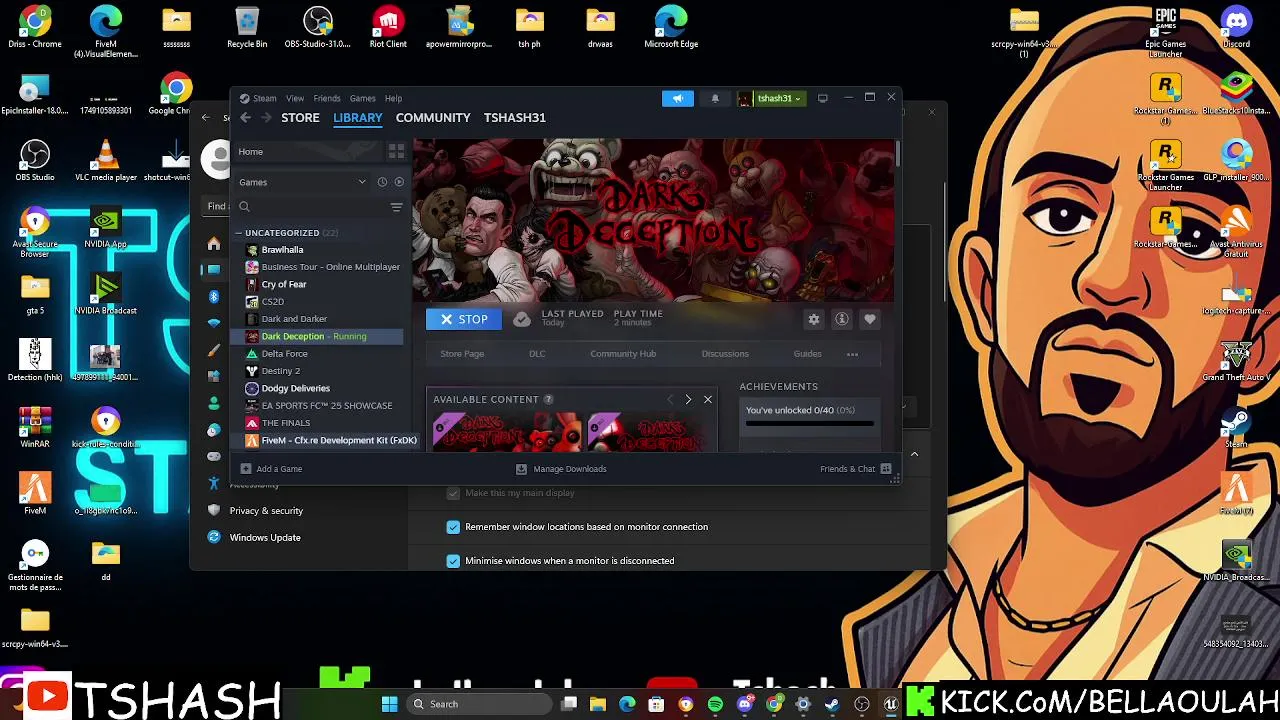Open the Steam notifications bell
The image size is (1280, 720).
(x=715, y=98)
